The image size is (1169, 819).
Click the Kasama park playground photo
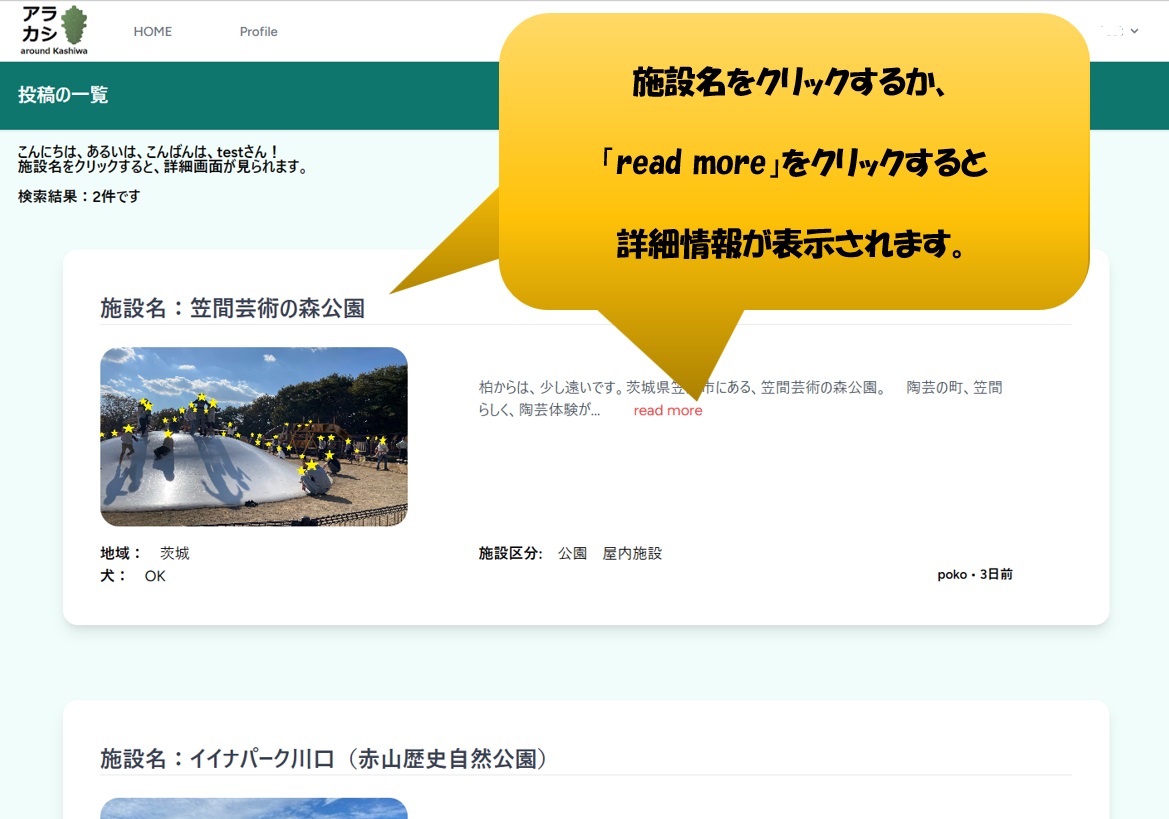[x=254, y=436]
